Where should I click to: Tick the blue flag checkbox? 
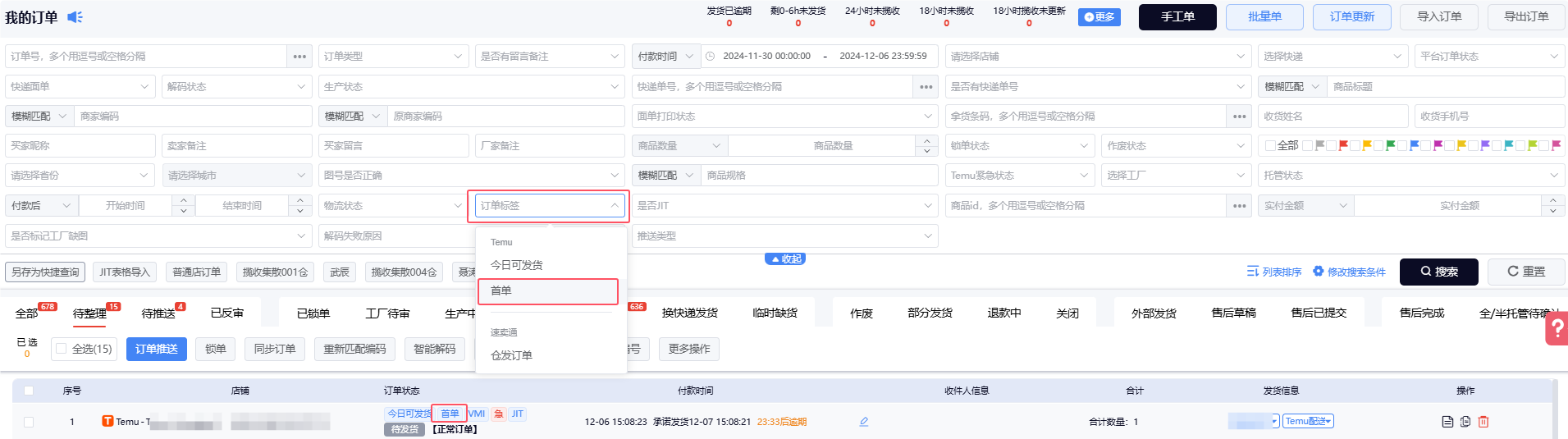(1402, 145)
